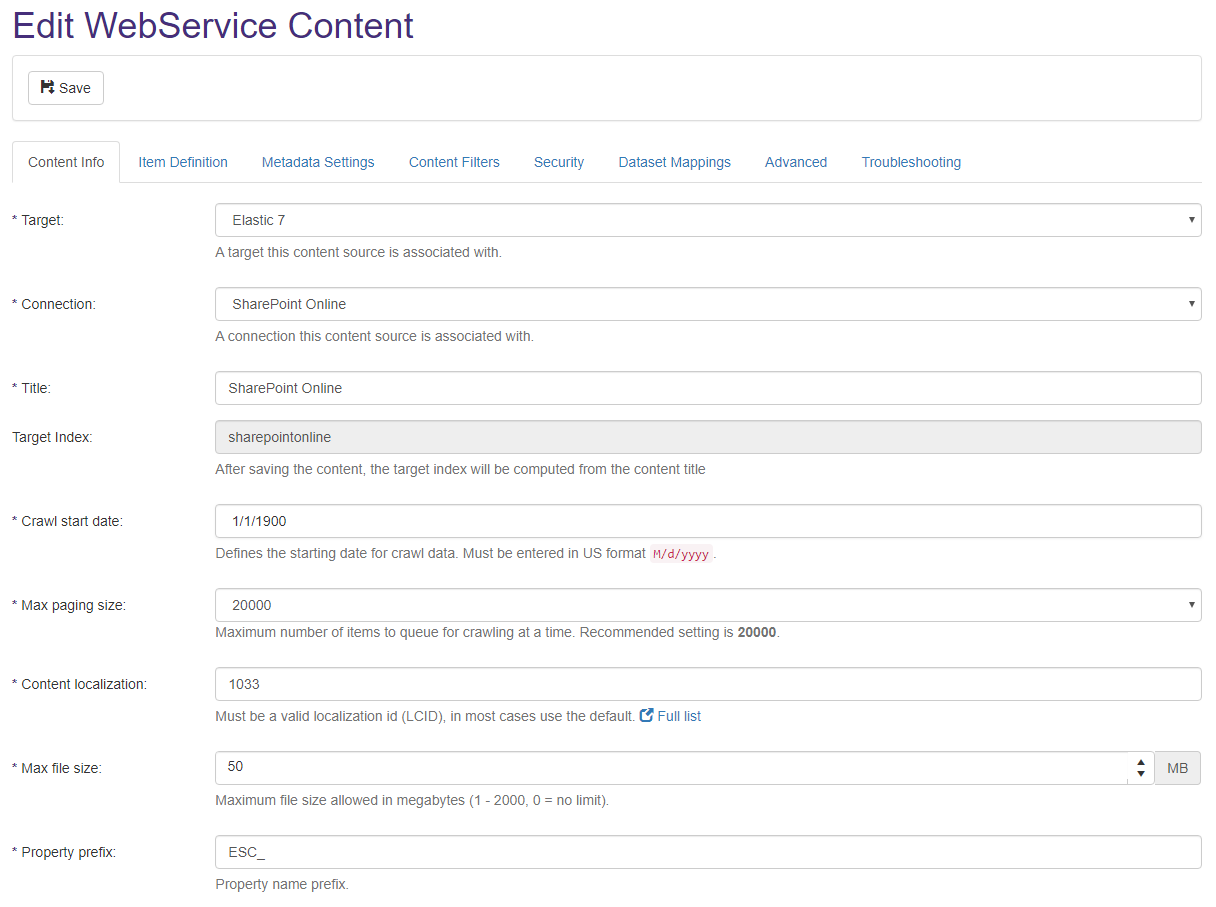The width and height of the screenshot is (1216, 907).
Task: Select the Dataset Mappings tab
Action: click(x=674, y=162)
